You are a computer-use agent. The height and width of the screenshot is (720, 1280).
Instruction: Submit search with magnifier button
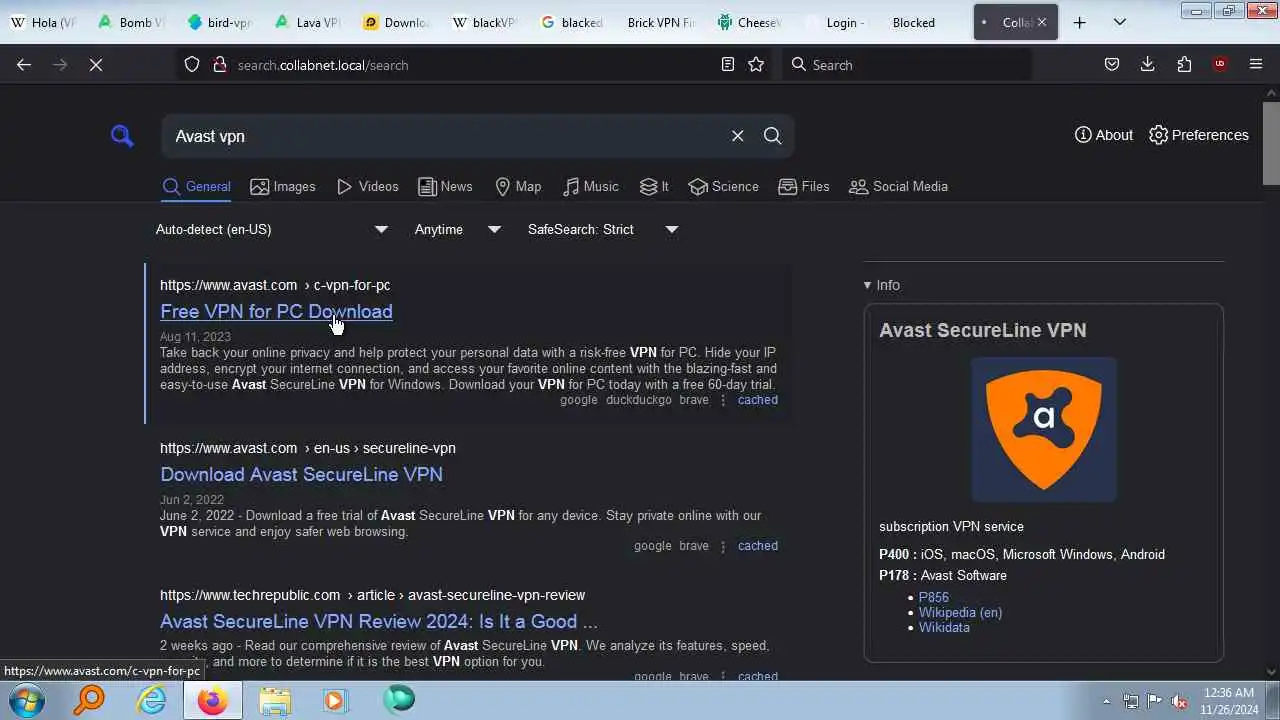tap(772, 136)
